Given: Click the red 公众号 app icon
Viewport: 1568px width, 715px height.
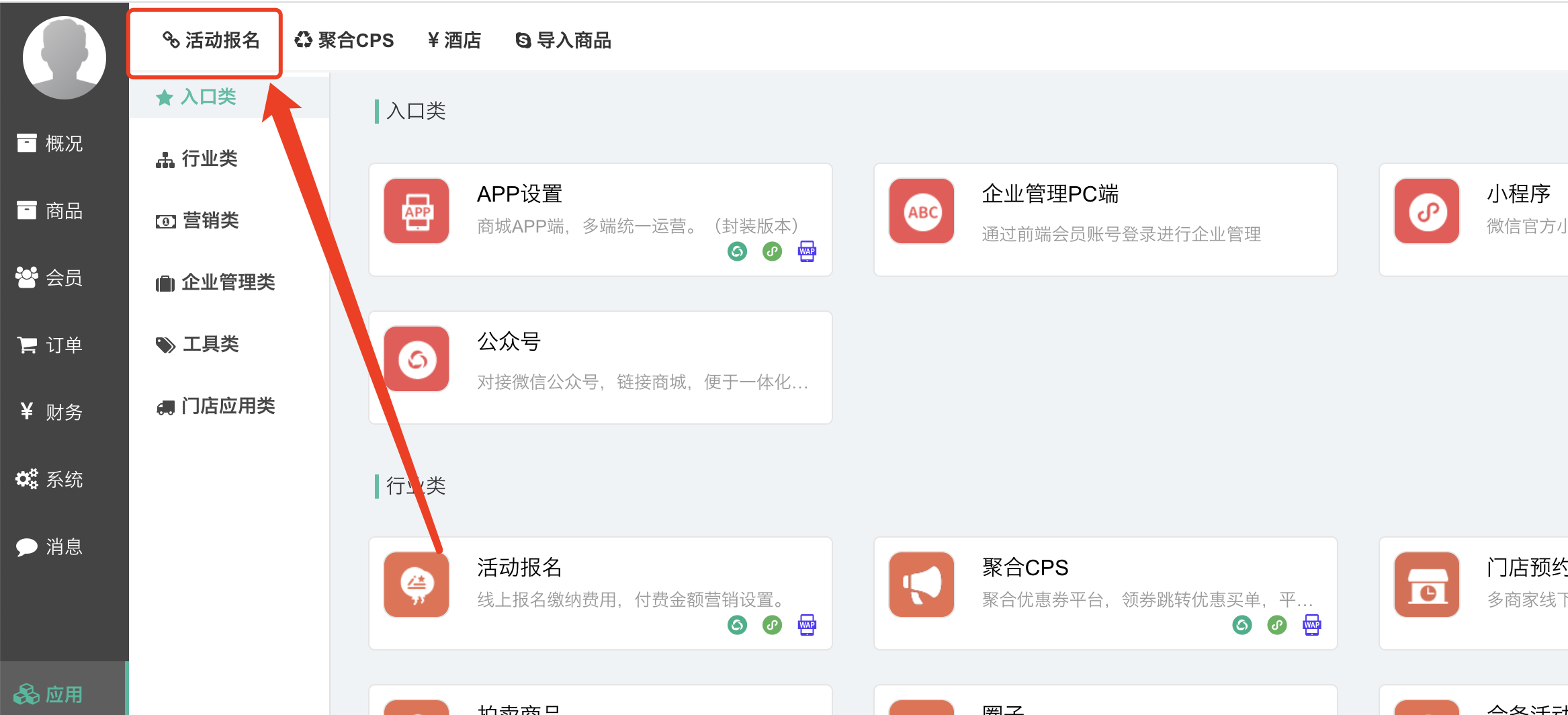Looking at the screenshot, I should tap(417, 359).
